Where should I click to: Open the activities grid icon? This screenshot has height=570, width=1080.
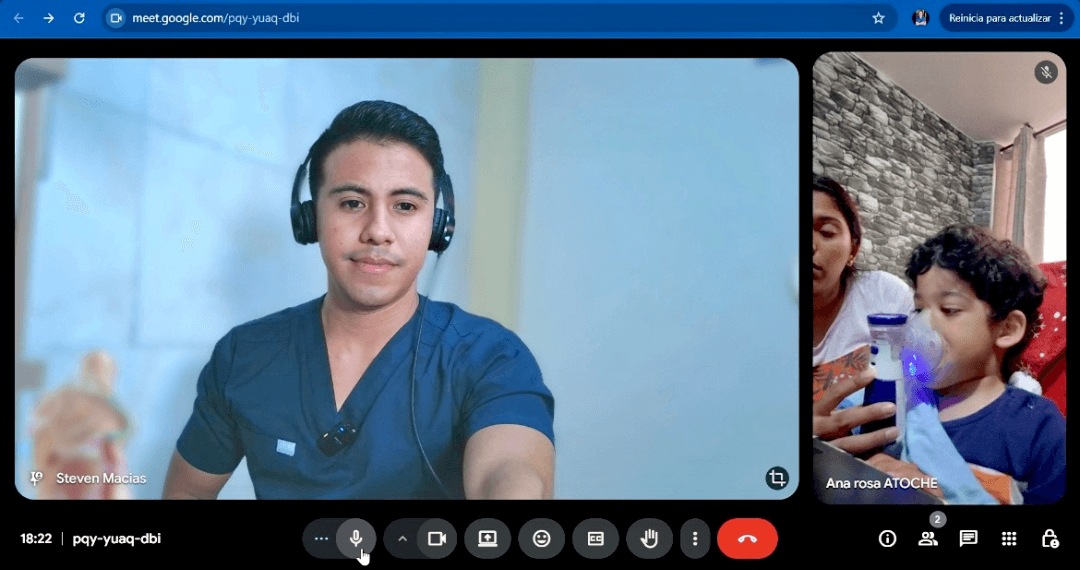click(1009, 539)
